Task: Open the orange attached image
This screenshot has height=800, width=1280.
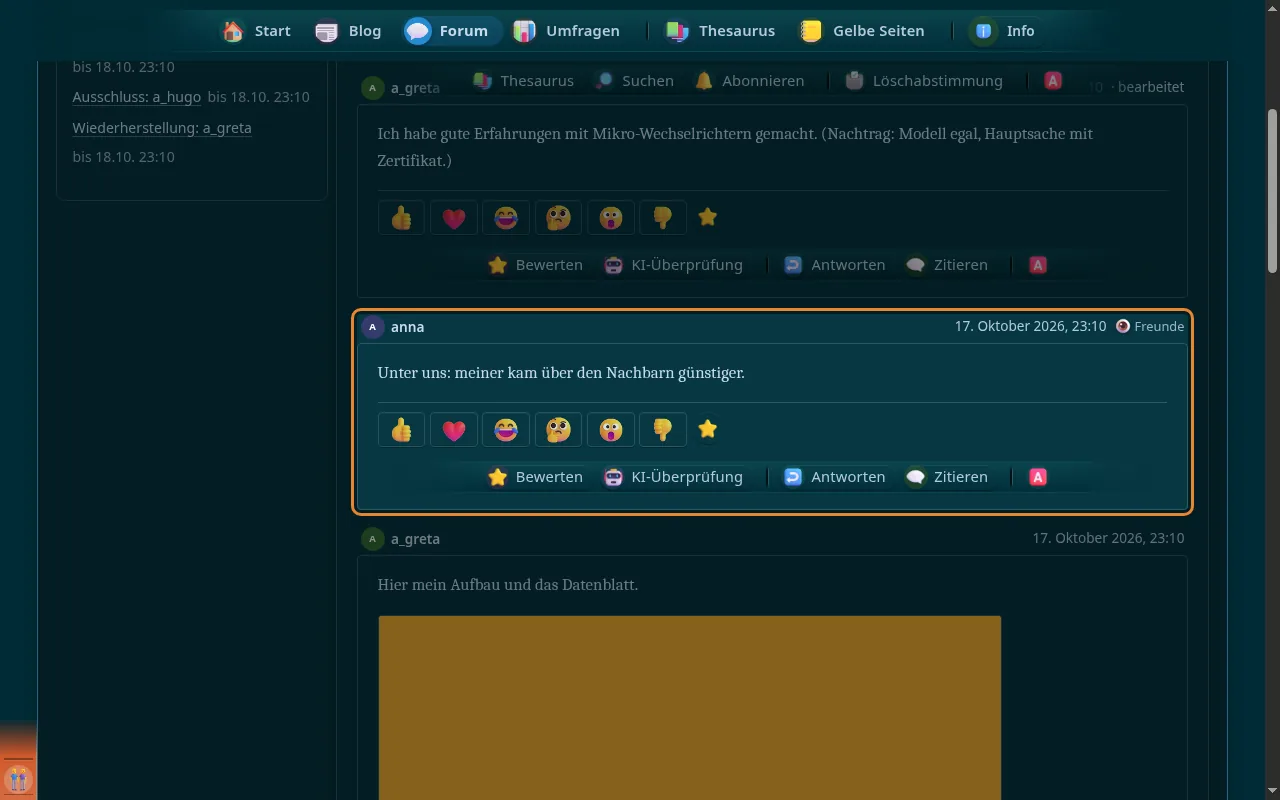Action: pyautogui.click(x=689, y=707)
